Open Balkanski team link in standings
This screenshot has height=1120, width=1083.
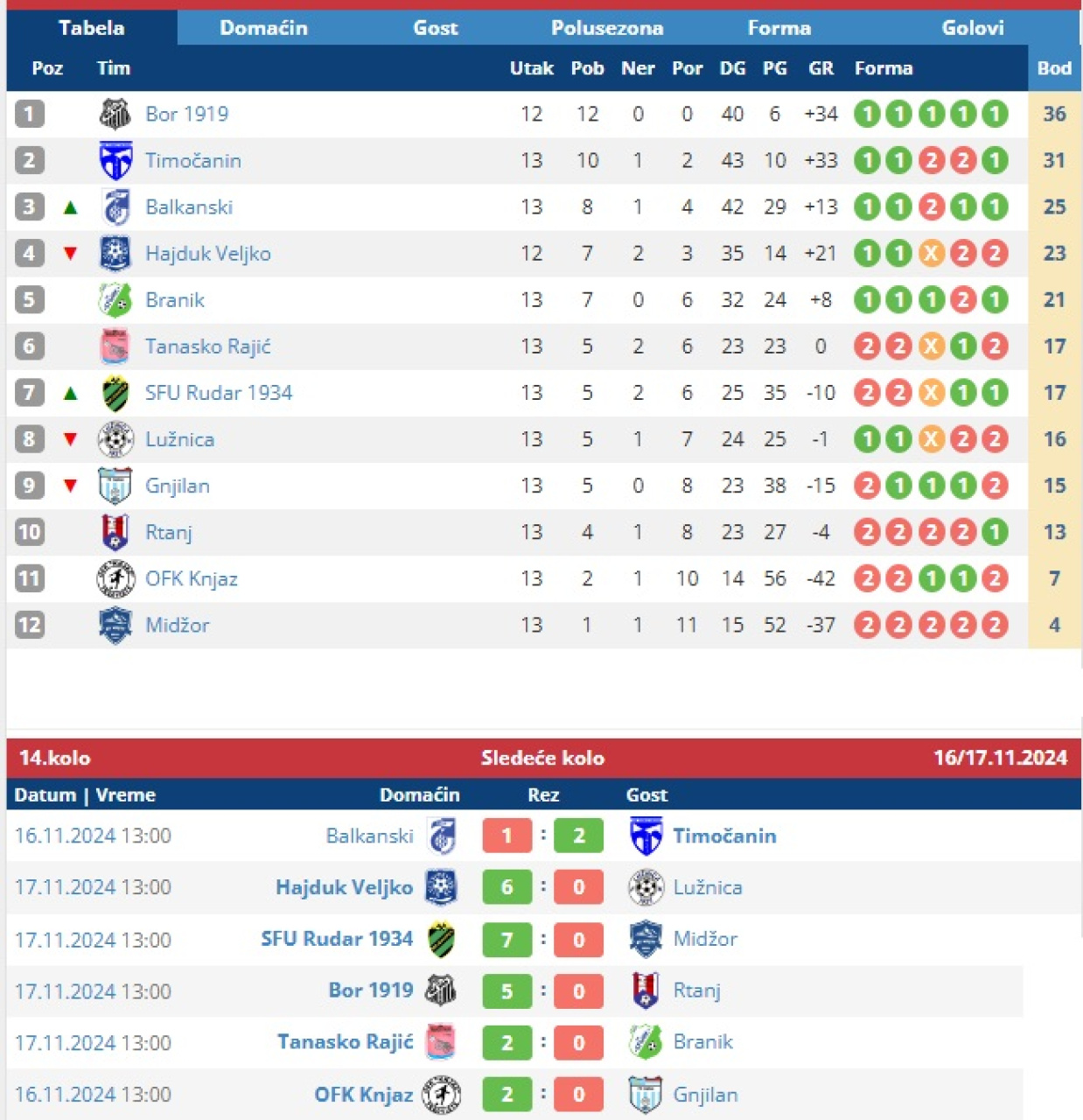point(189,207)
